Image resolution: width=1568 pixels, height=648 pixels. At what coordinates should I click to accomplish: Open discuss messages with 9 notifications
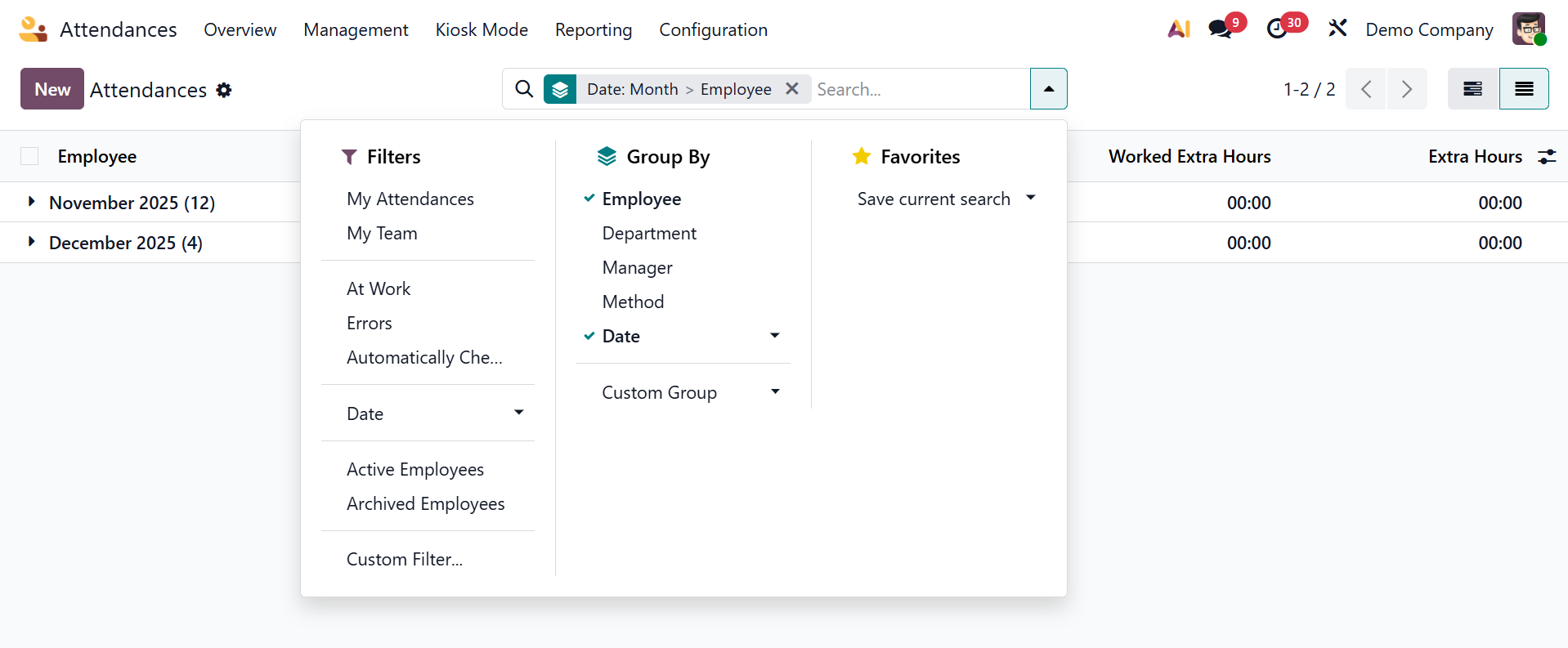coord(1221,29)
